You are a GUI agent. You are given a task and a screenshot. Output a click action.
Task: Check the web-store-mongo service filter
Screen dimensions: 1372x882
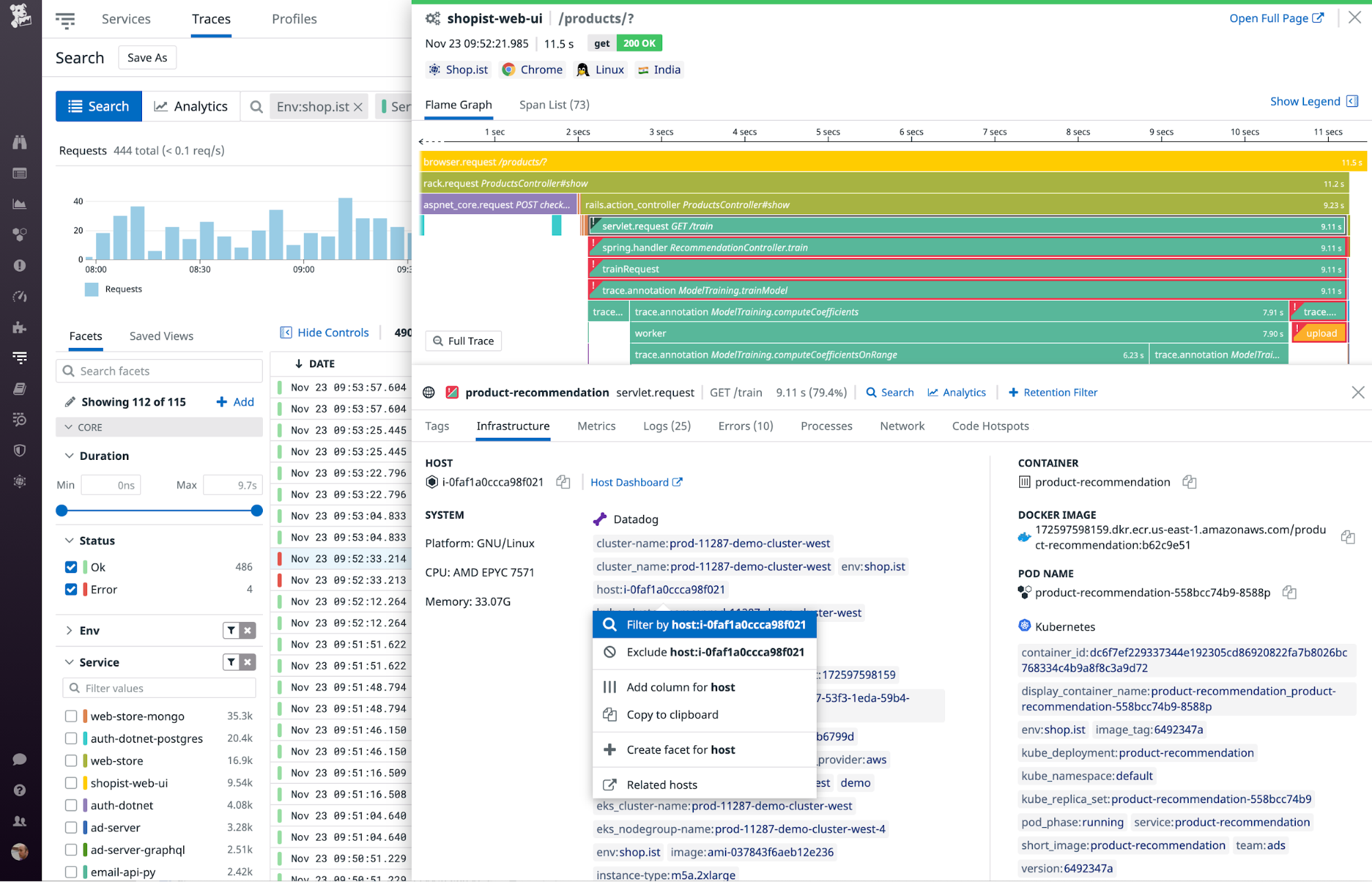pyautogui.click(x=71, y=716)
